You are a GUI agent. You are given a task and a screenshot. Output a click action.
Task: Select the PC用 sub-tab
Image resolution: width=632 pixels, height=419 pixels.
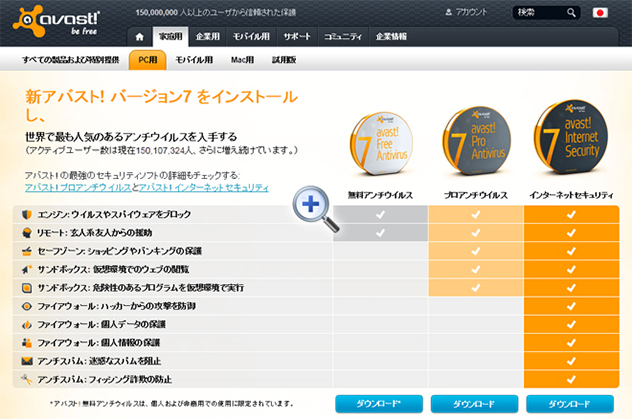(x=148, y=60)
